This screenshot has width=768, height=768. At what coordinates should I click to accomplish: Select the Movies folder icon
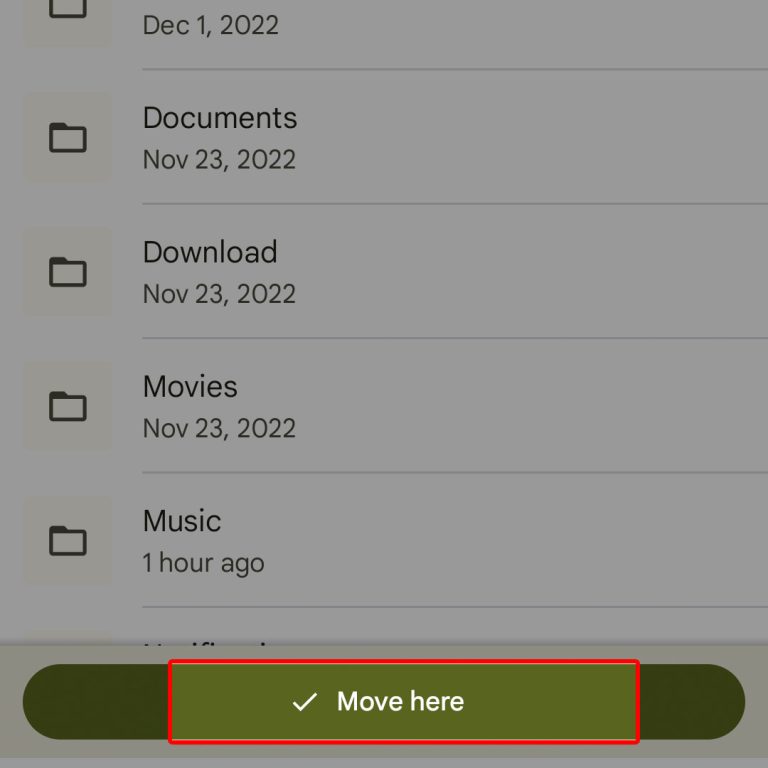68,407
